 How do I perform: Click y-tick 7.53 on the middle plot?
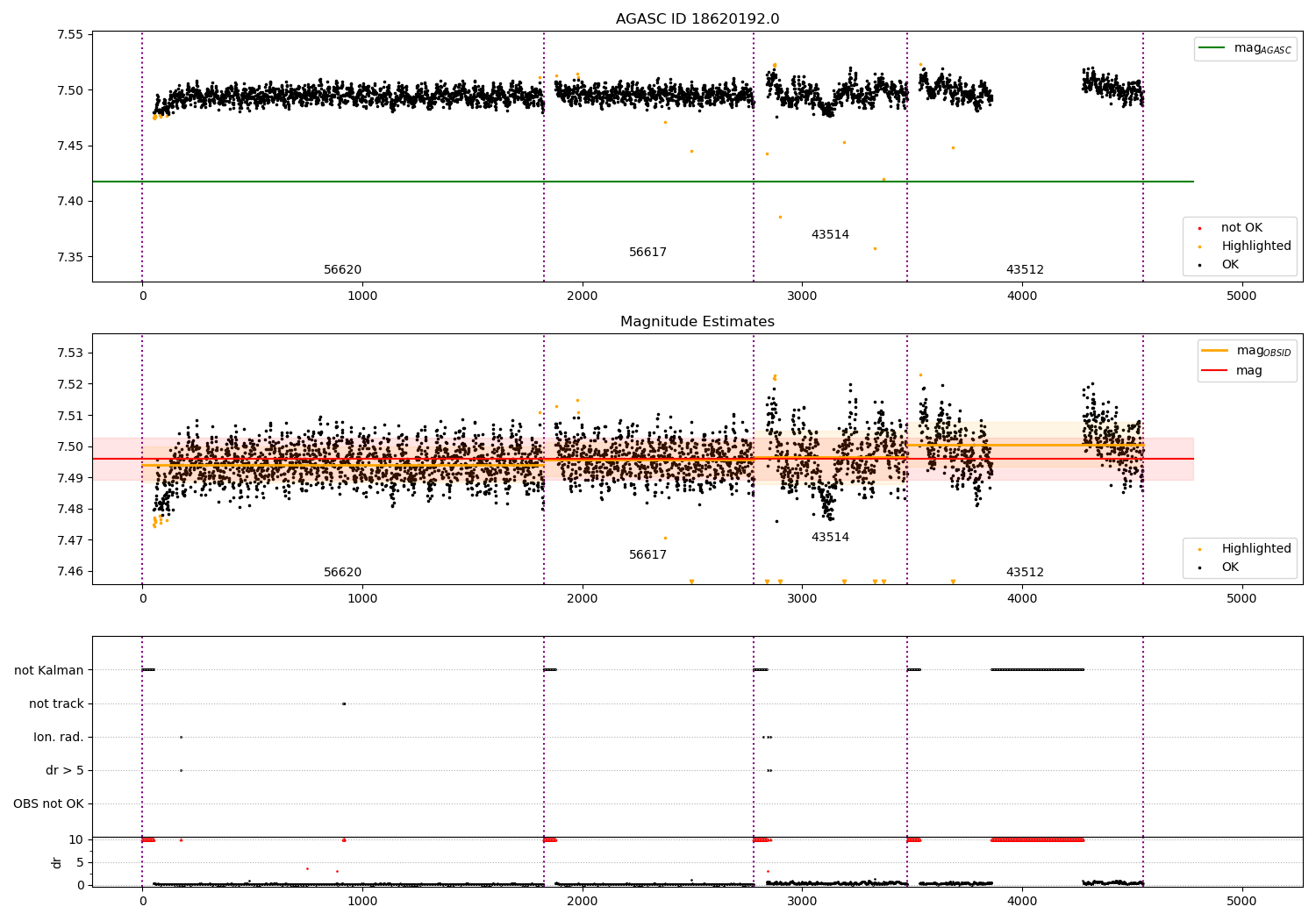pyautogui.click(x=69, y=353)
